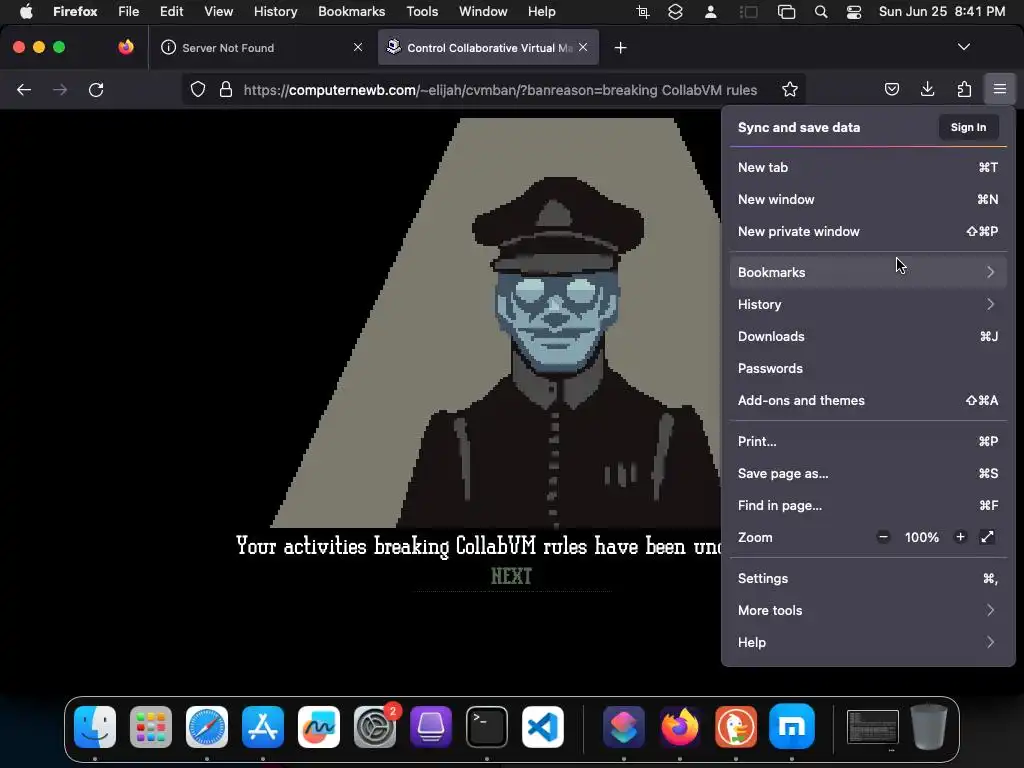Click the clock date Sun Jun 25
Screen dimensions: 1024x768
[x=912, y=12]
